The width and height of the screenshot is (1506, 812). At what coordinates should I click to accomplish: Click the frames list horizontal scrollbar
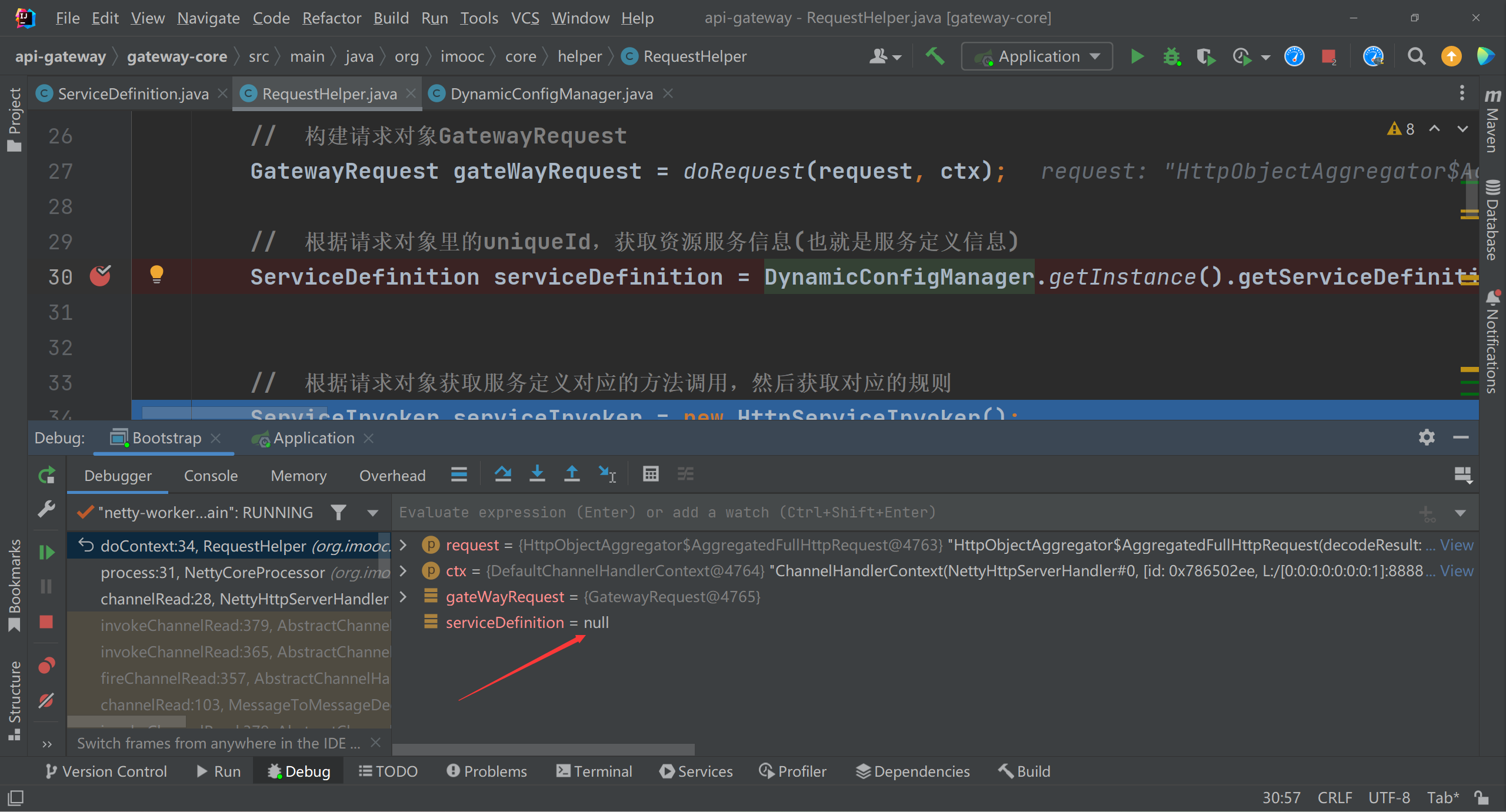(127, 721)
